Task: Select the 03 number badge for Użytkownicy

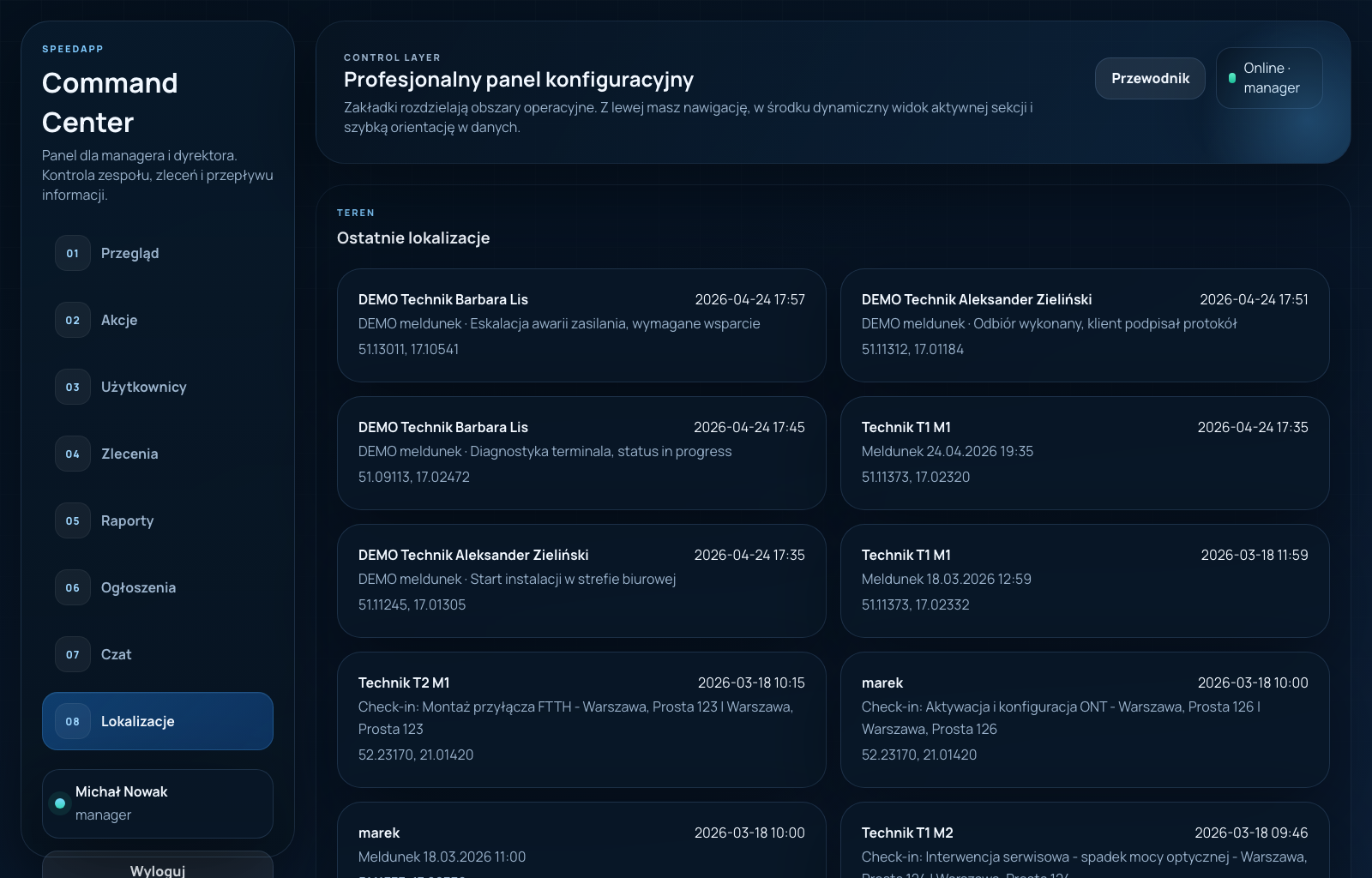Action: click(x=73, y=388)
